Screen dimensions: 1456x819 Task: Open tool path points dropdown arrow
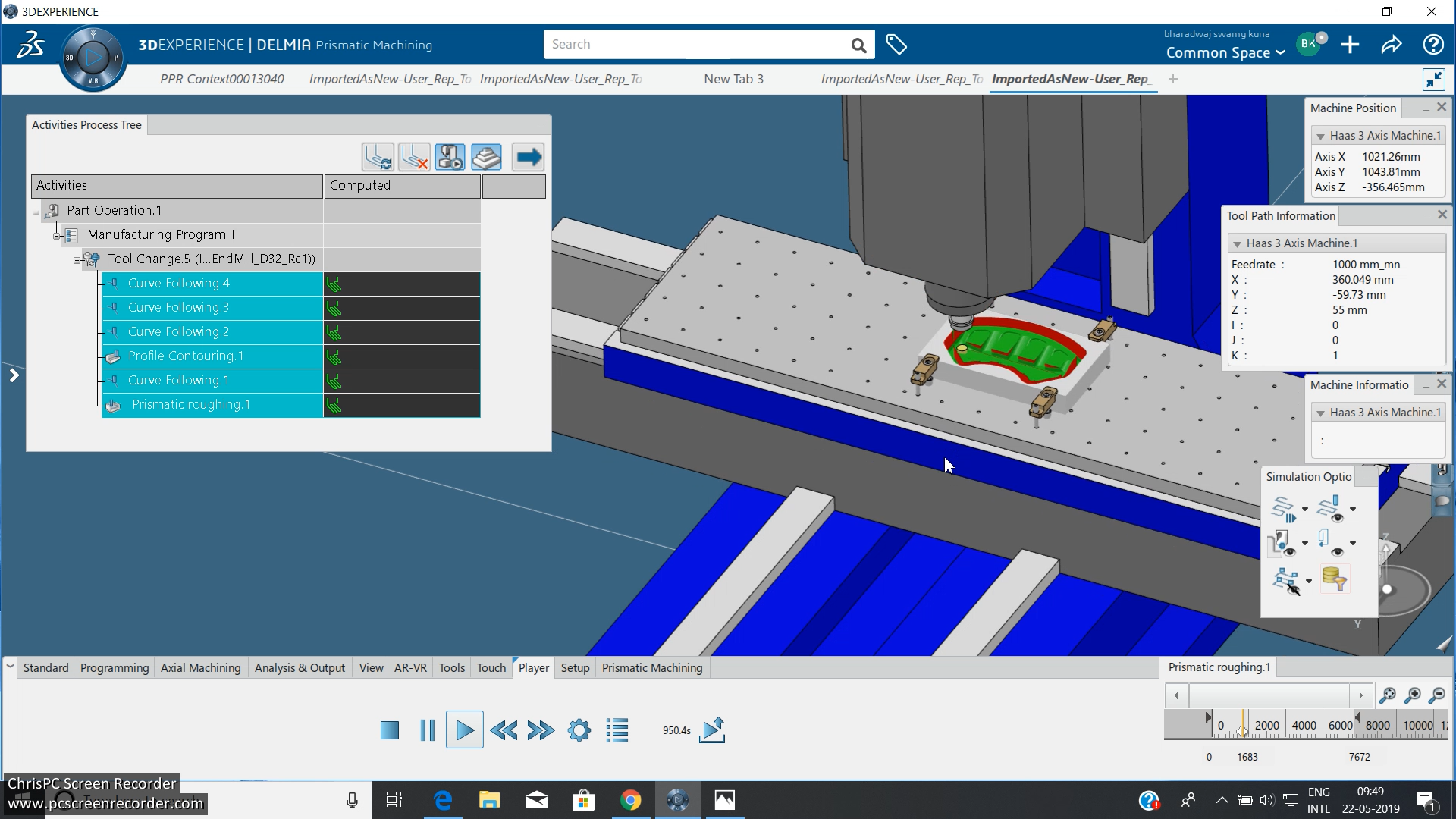pos(1309,582)
